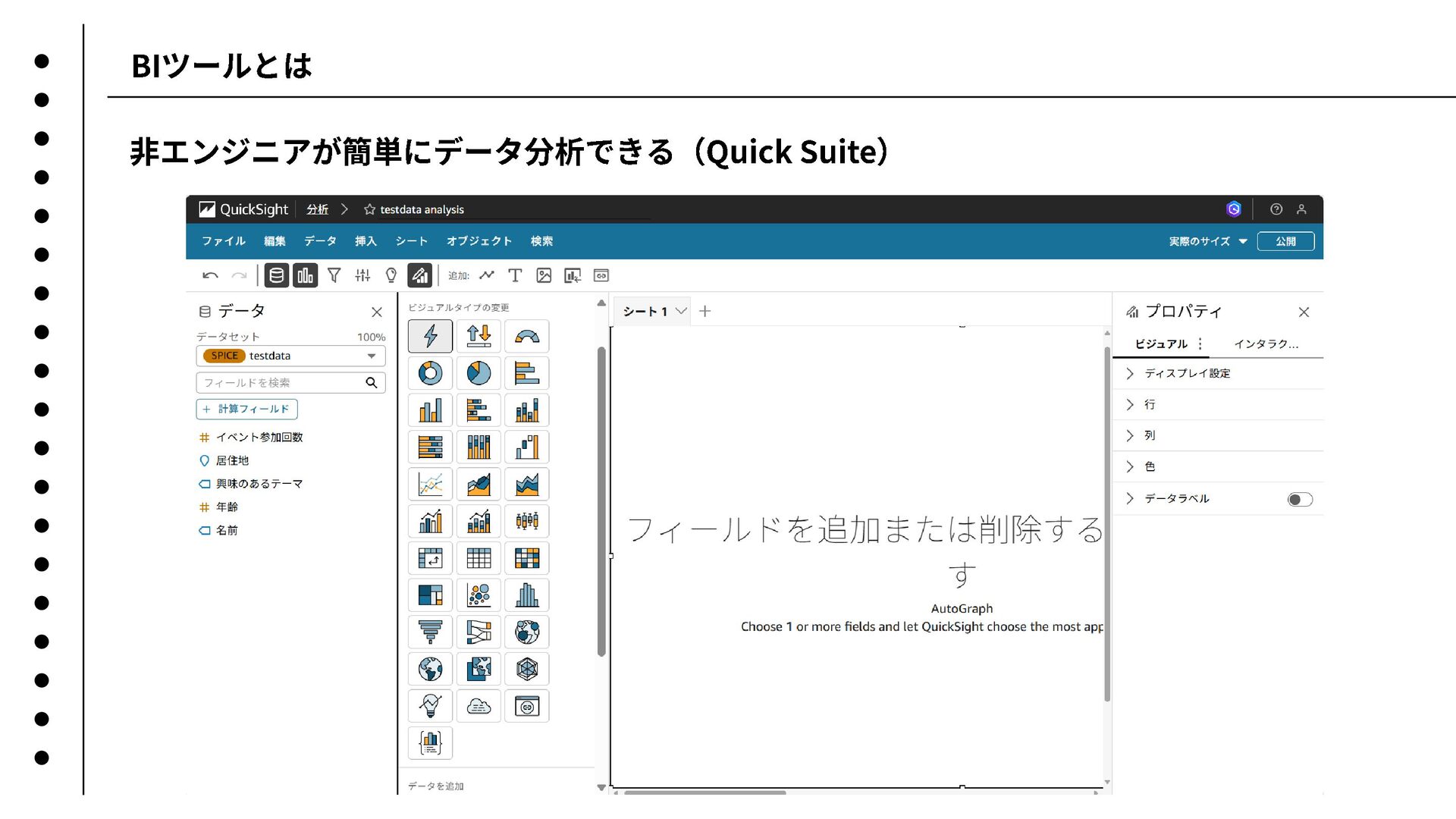The height and width of the screenshot is (819, 1456).
Task: Add a text box from toolbar
Action: click(x=515, y=275)
